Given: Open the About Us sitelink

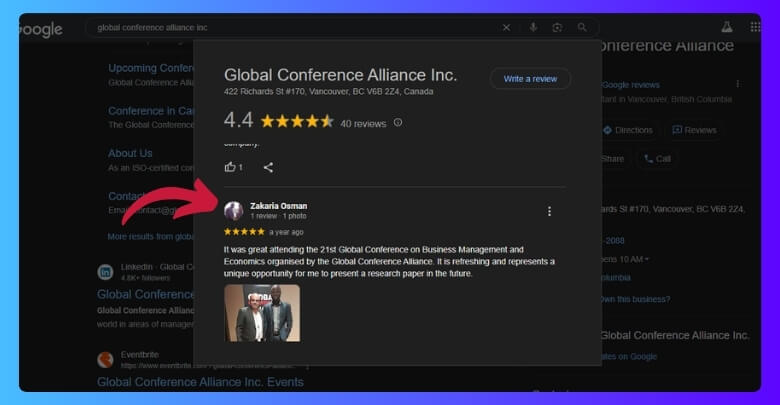Looking at the screenshot, I should pyautogui.click(x=130, y=153).
